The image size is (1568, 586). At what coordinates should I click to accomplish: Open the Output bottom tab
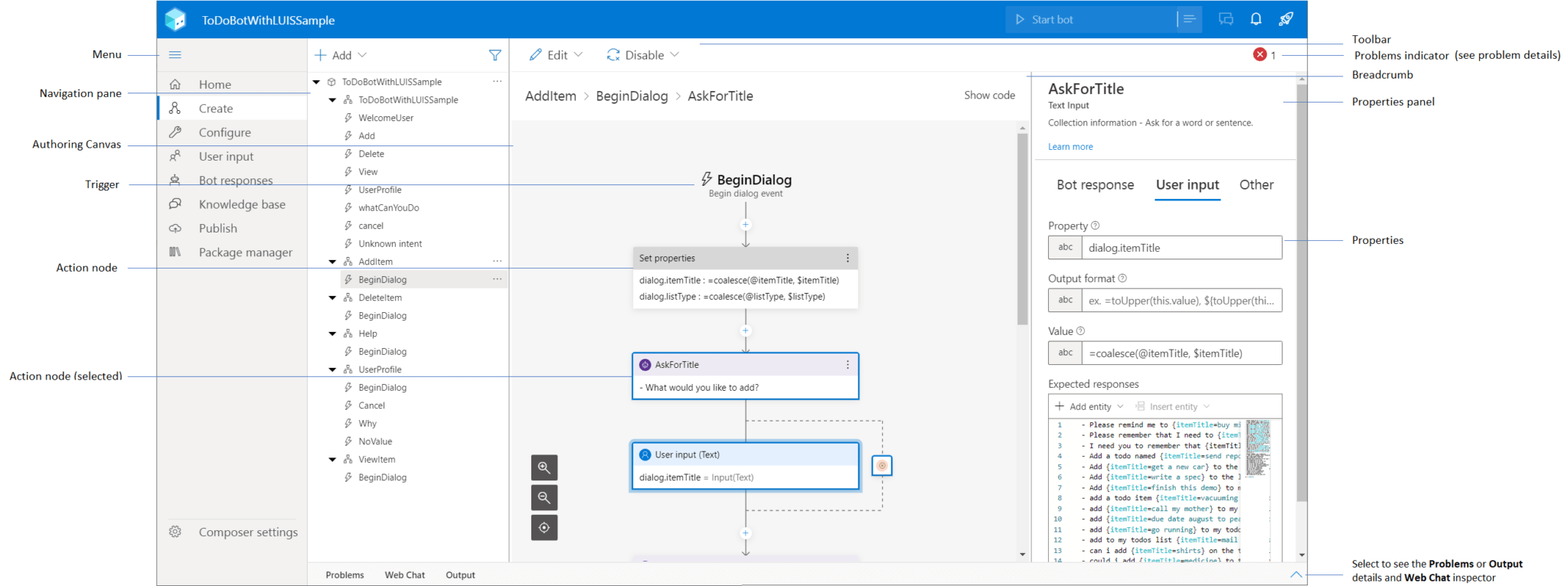(x=460, y=575)
